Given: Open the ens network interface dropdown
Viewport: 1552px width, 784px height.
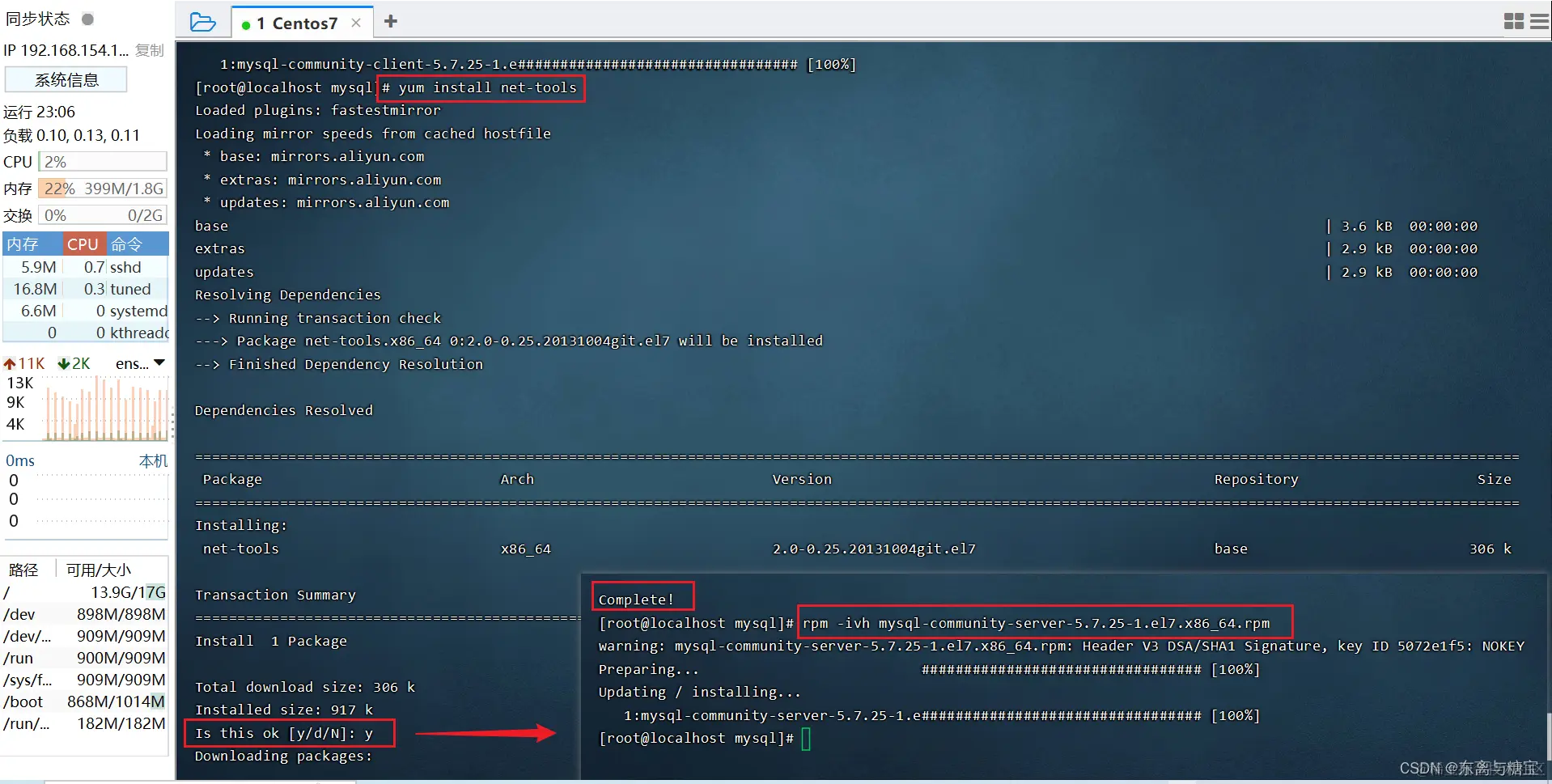Looking at the screenshot, I should (x=141, y=363).
